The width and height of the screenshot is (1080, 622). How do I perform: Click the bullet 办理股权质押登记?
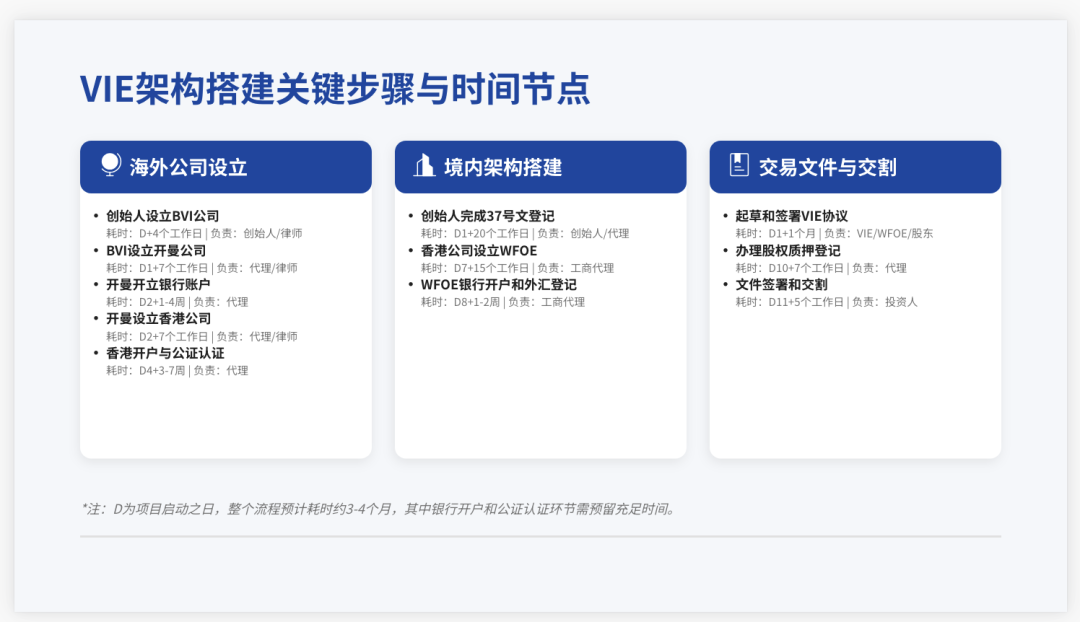[x=788, y=251]
